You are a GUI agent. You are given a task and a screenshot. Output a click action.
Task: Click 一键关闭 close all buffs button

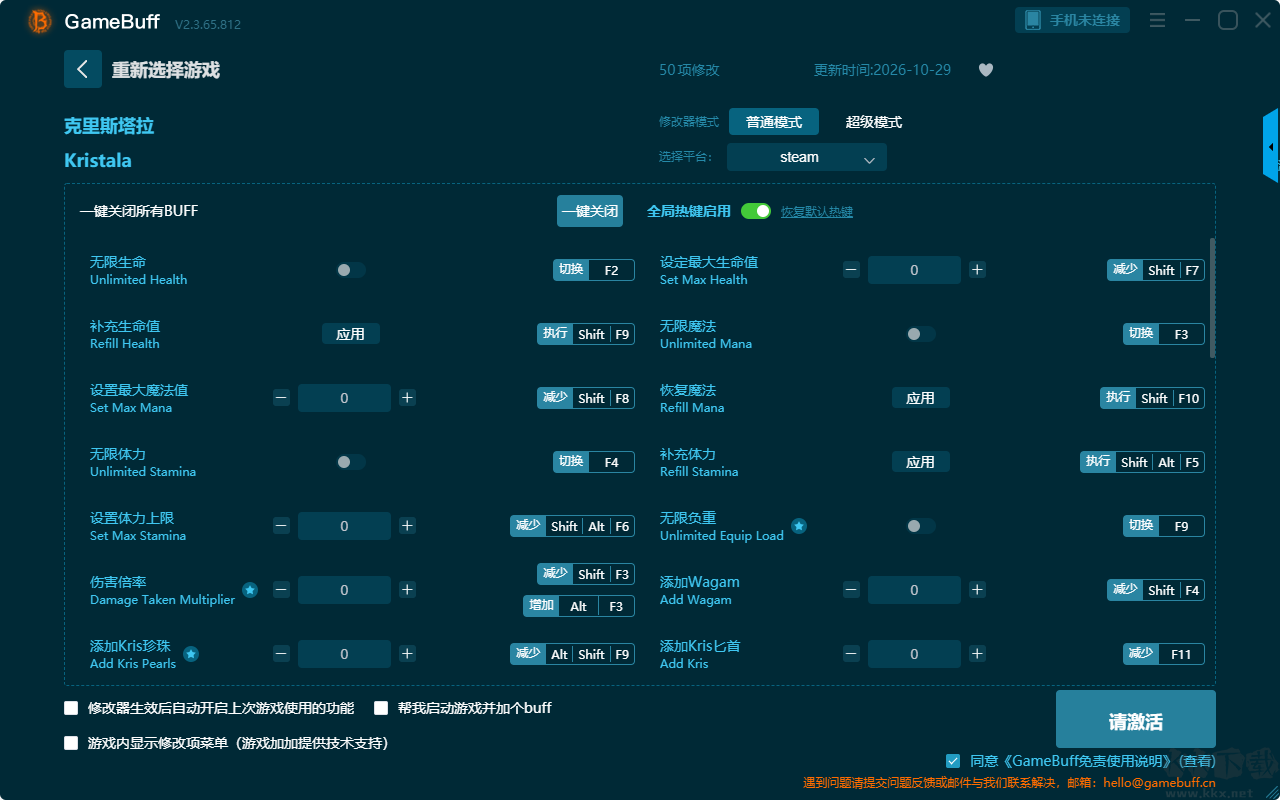[x=590, y=211]
